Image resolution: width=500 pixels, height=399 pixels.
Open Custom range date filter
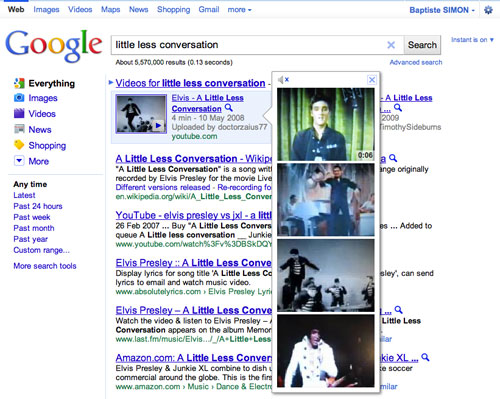(41, 250)
